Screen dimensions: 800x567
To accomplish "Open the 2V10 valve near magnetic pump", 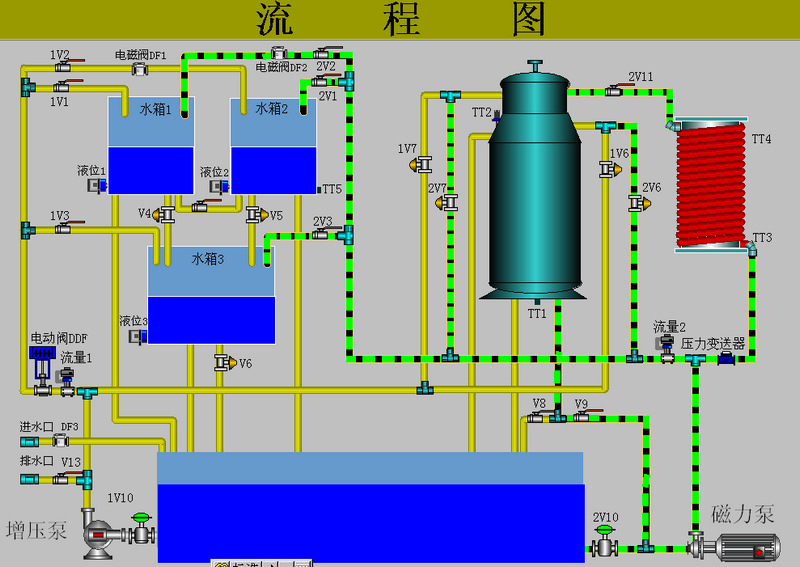I will click(605, 544).
